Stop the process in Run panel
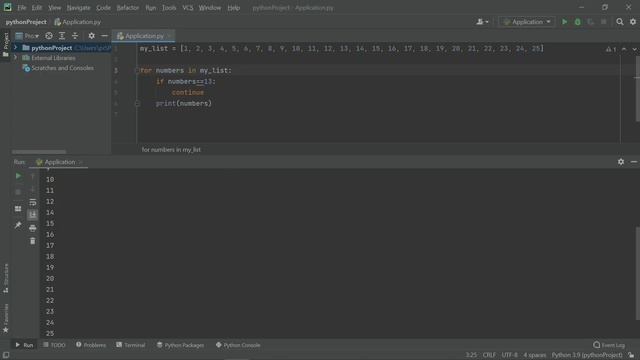Screen dimensions: 640x360 click(18, 191)
